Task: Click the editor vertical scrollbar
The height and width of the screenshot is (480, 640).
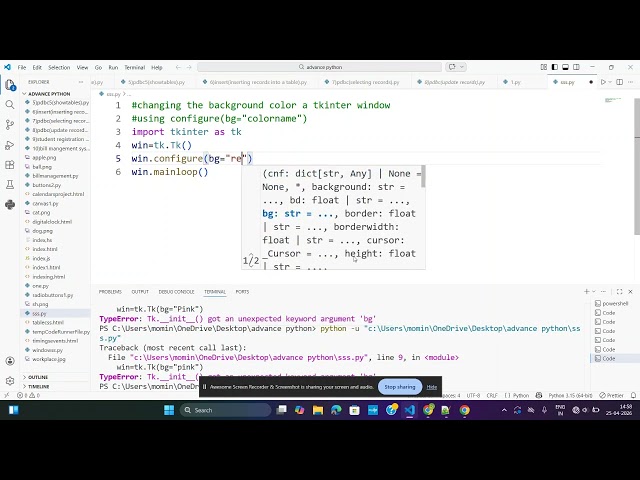Action: coord(637,166)
